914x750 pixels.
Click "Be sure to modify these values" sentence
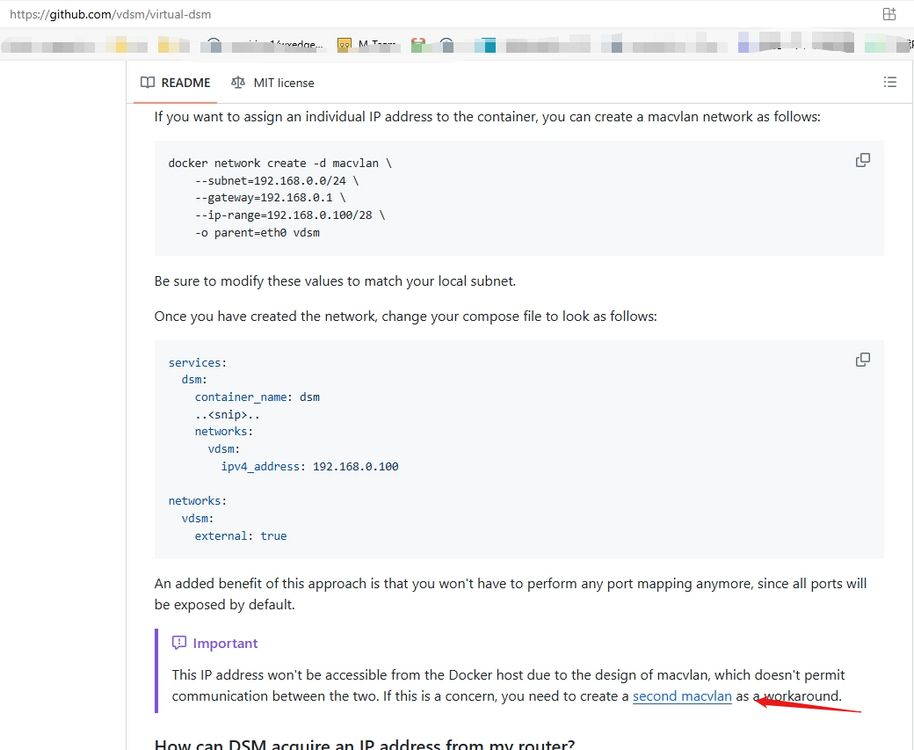335,281
